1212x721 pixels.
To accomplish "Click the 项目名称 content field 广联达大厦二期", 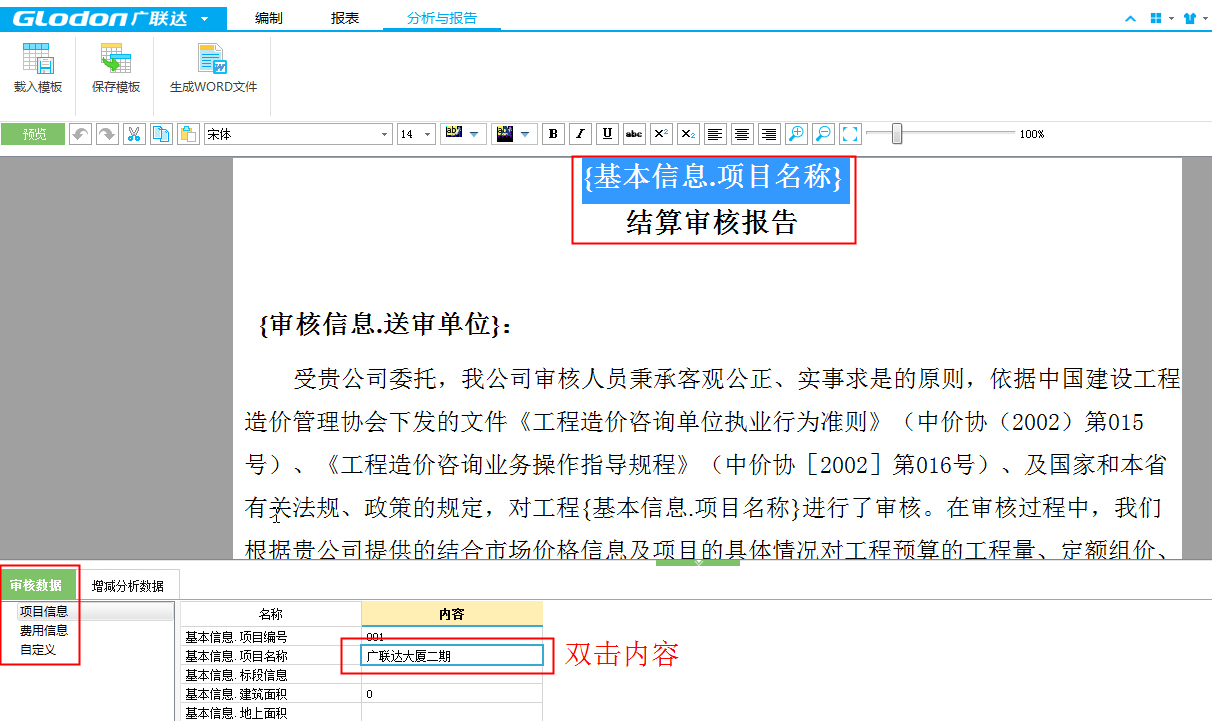I will 452,656.
